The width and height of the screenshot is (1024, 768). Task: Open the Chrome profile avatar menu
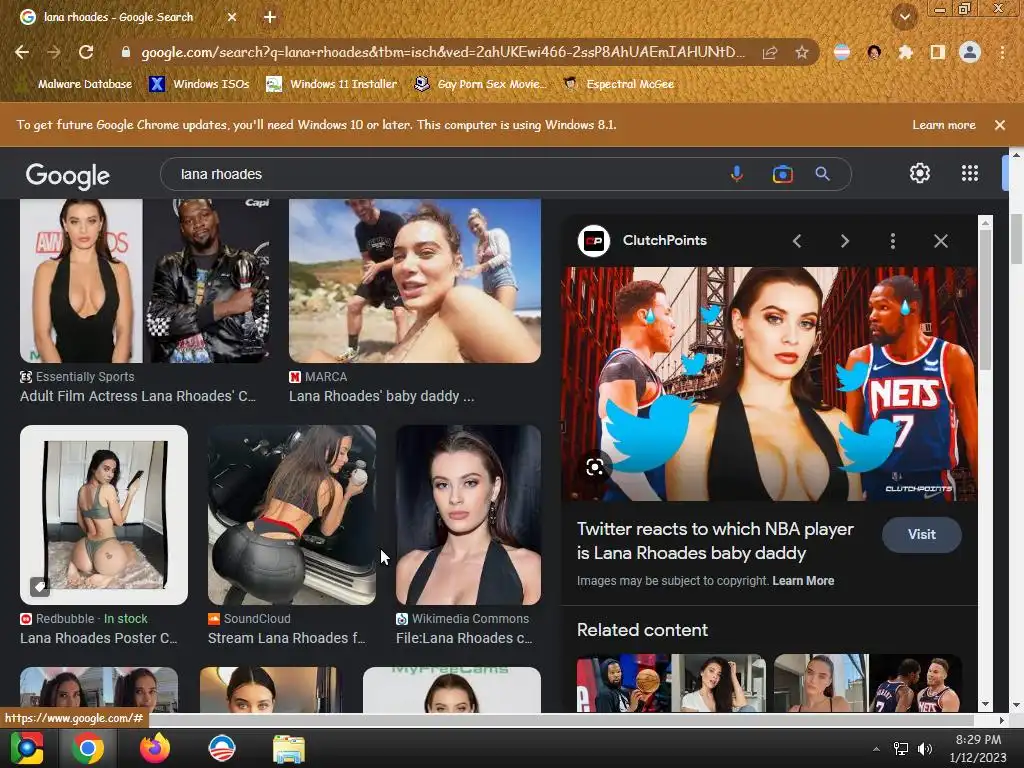970,52
